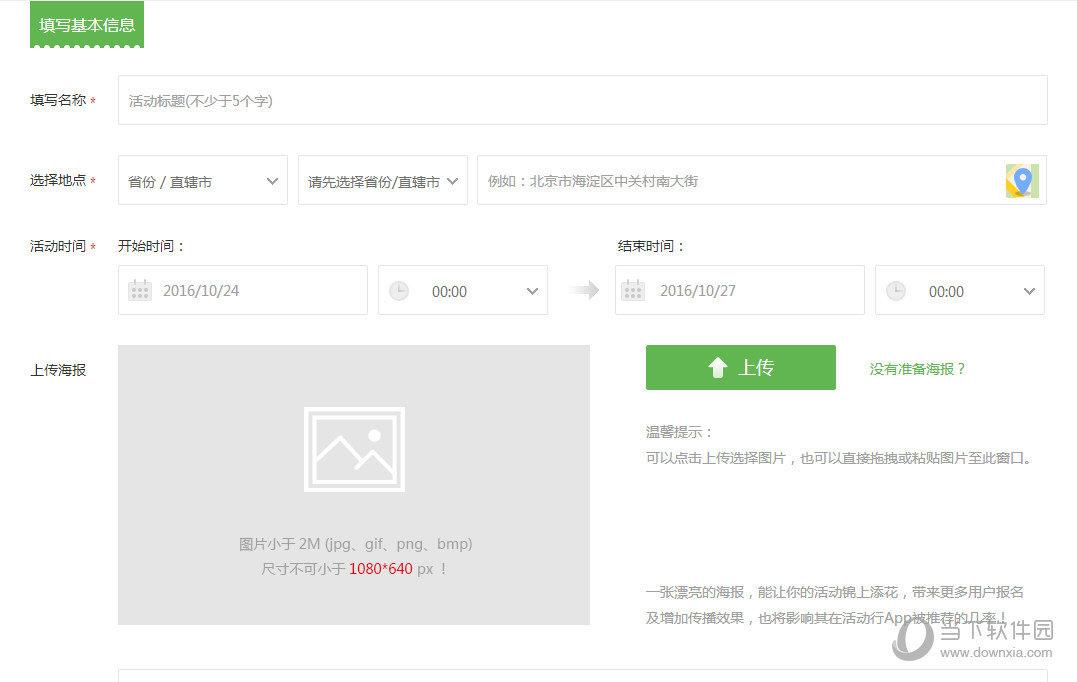This screenshot has height=682, width=1077.
Task: Click the image placeholder icon in poster area
Action: [x=353, y=450]
